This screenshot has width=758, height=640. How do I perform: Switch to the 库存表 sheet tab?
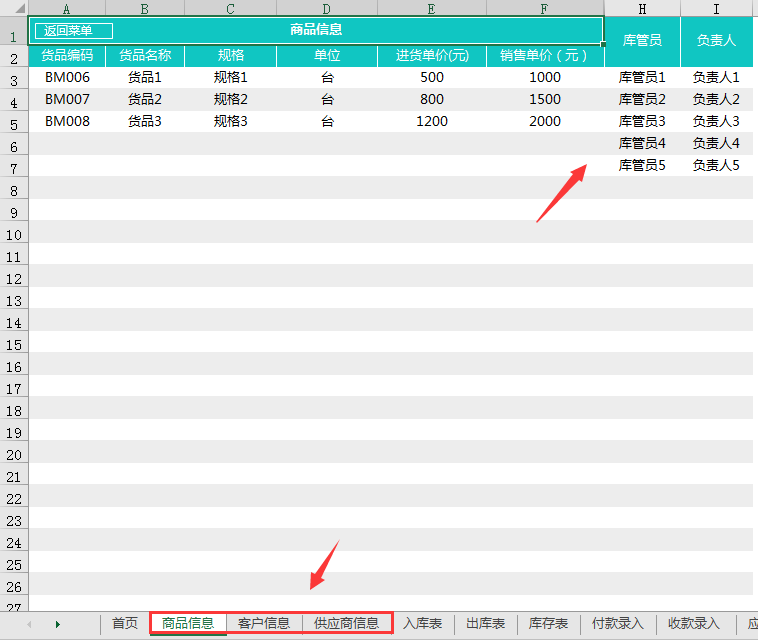click(548, 623)
